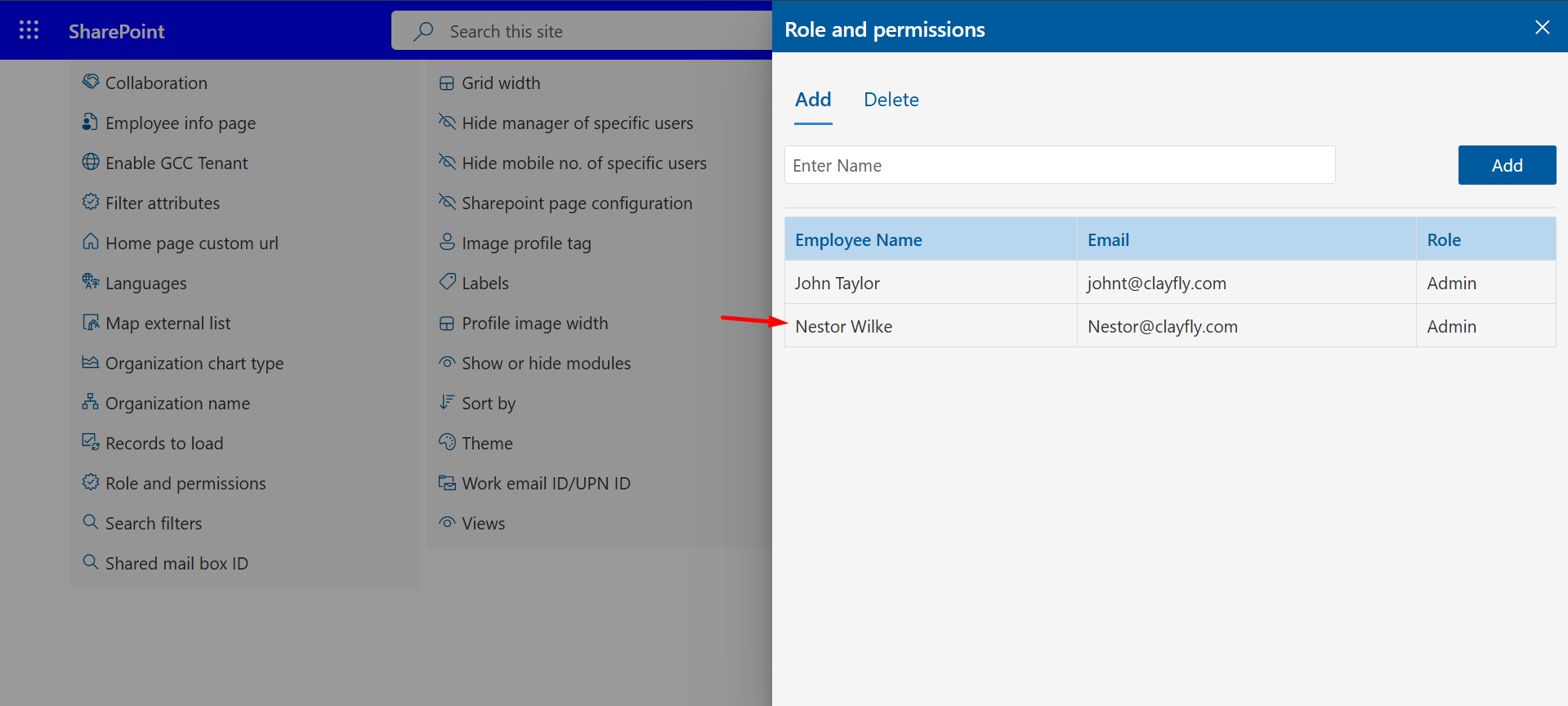The width and height of the screenshot is (1568, 706).
Task: Click the Search this site box
Action: [582, 31]
